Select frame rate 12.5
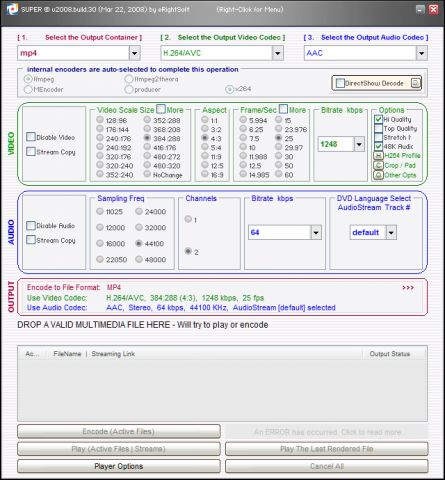Screen dimensions: 445x480 [x=243, y=165]
